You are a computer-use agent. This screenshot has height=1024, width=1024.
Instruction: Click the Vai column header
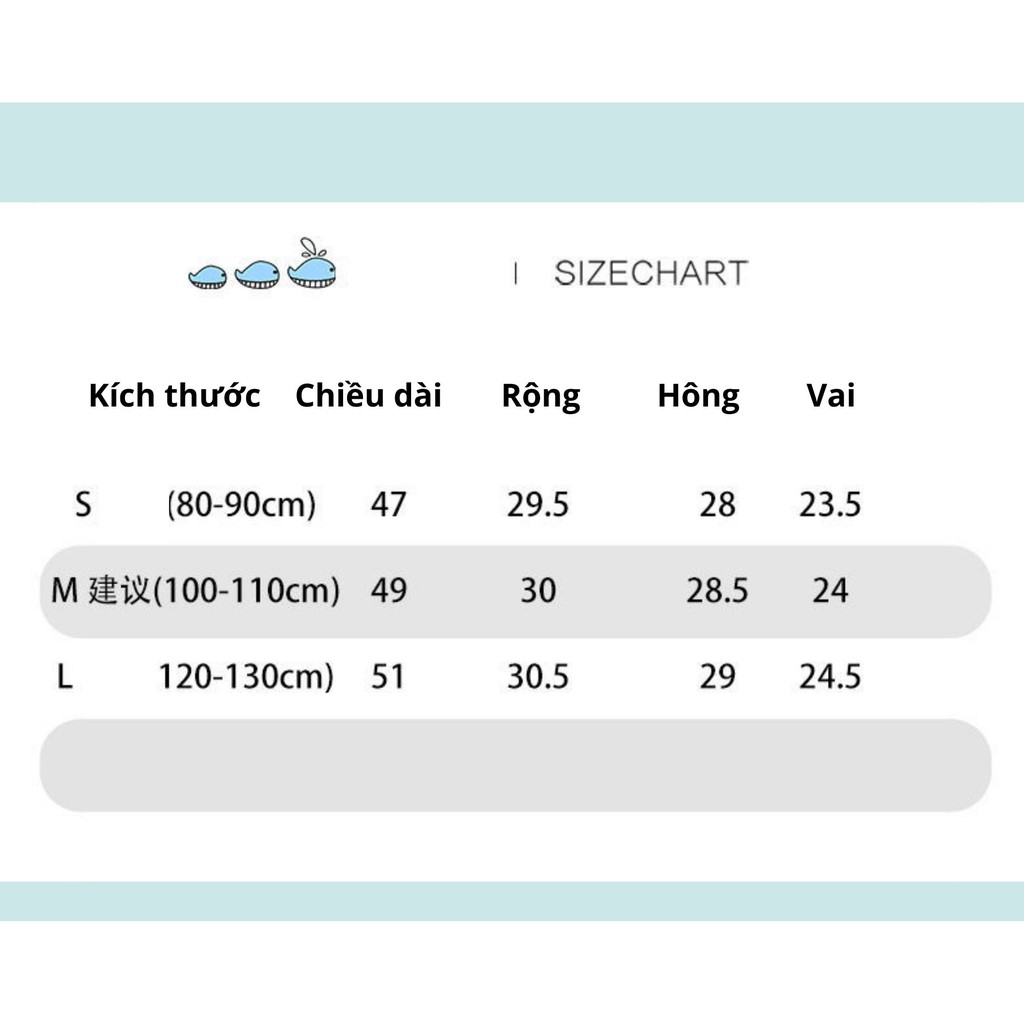pos(830,396)
